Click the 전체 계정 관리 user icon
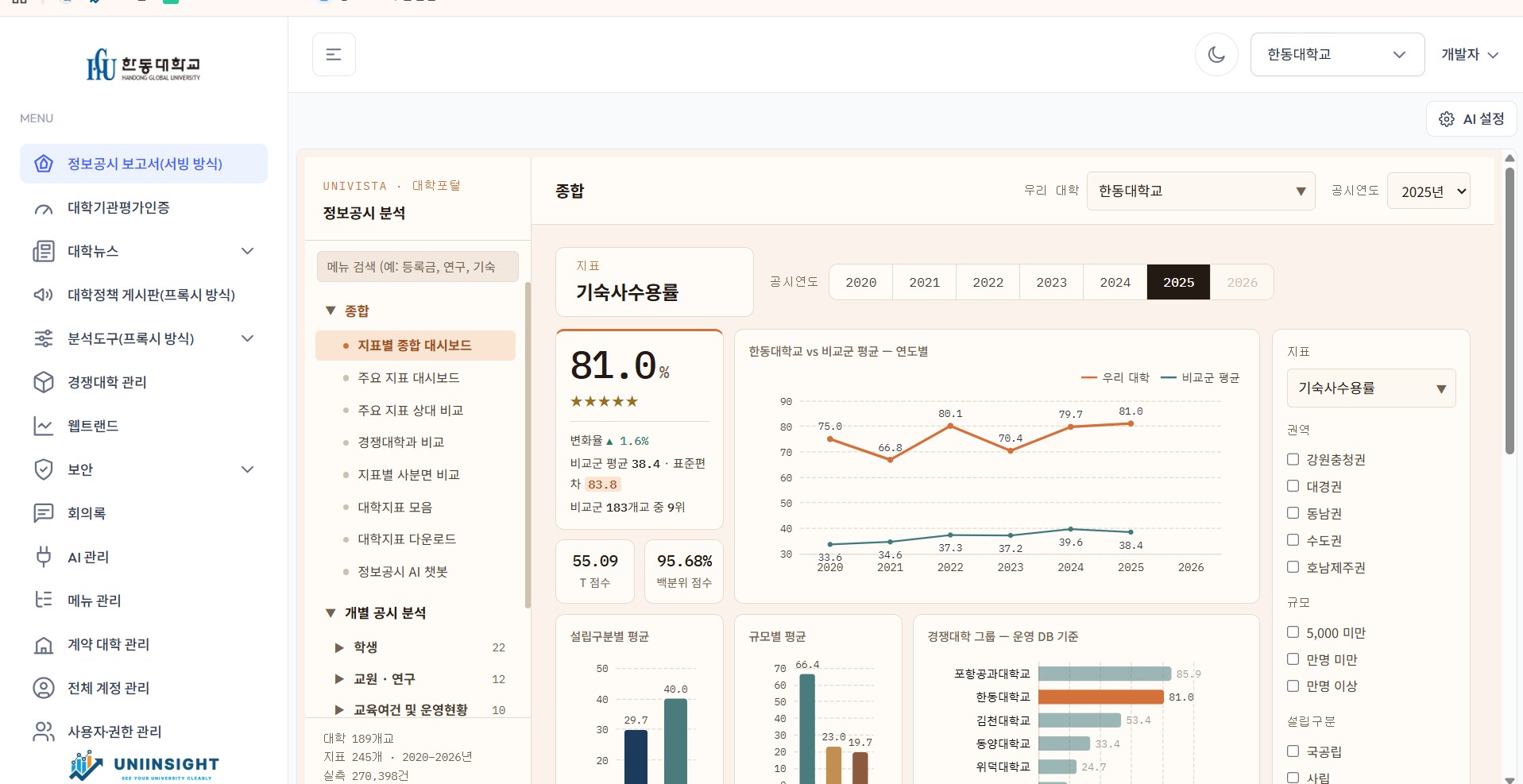 44,688
